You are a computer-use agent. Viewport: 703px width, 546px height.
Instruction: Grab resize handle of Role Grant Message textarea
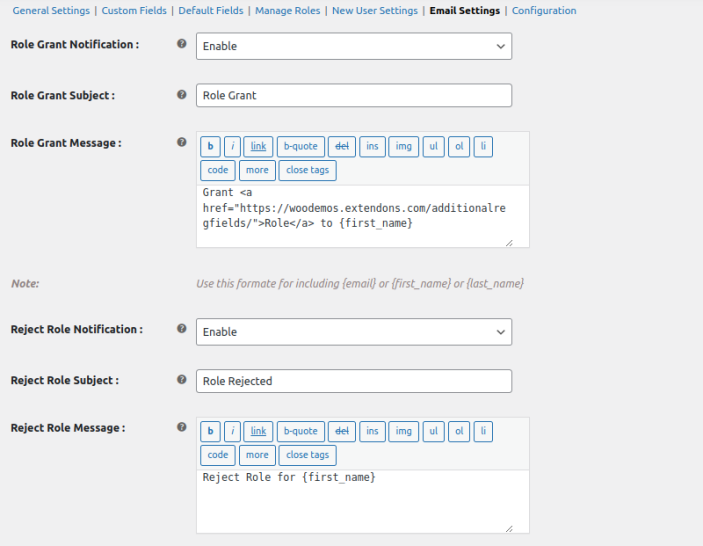click(508, 242)
